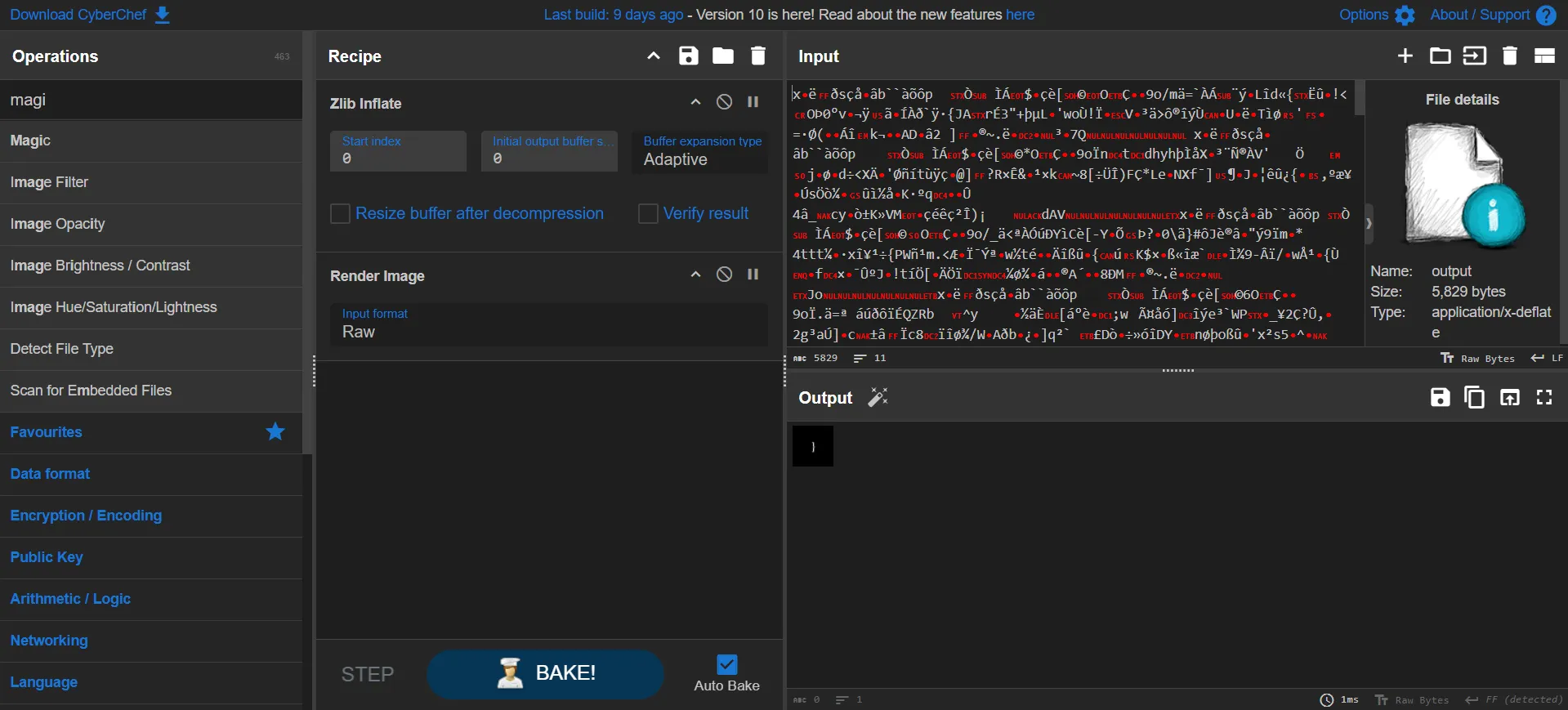Image resolution: width=1568 pixels, height=710 pixels.
Task: Reset the pane layout icon
Action: pos(1544,56)
